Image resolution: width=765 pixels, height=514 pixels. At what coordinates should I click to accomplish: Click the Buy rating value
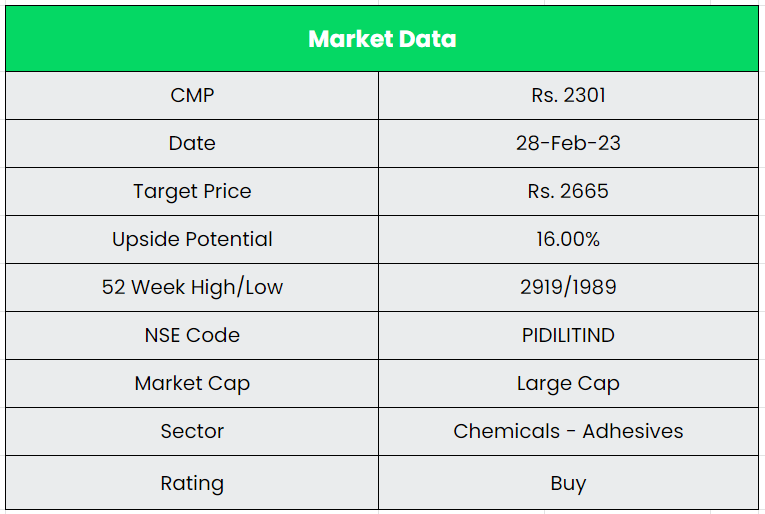pyautogui.click(x=568, y=483)
